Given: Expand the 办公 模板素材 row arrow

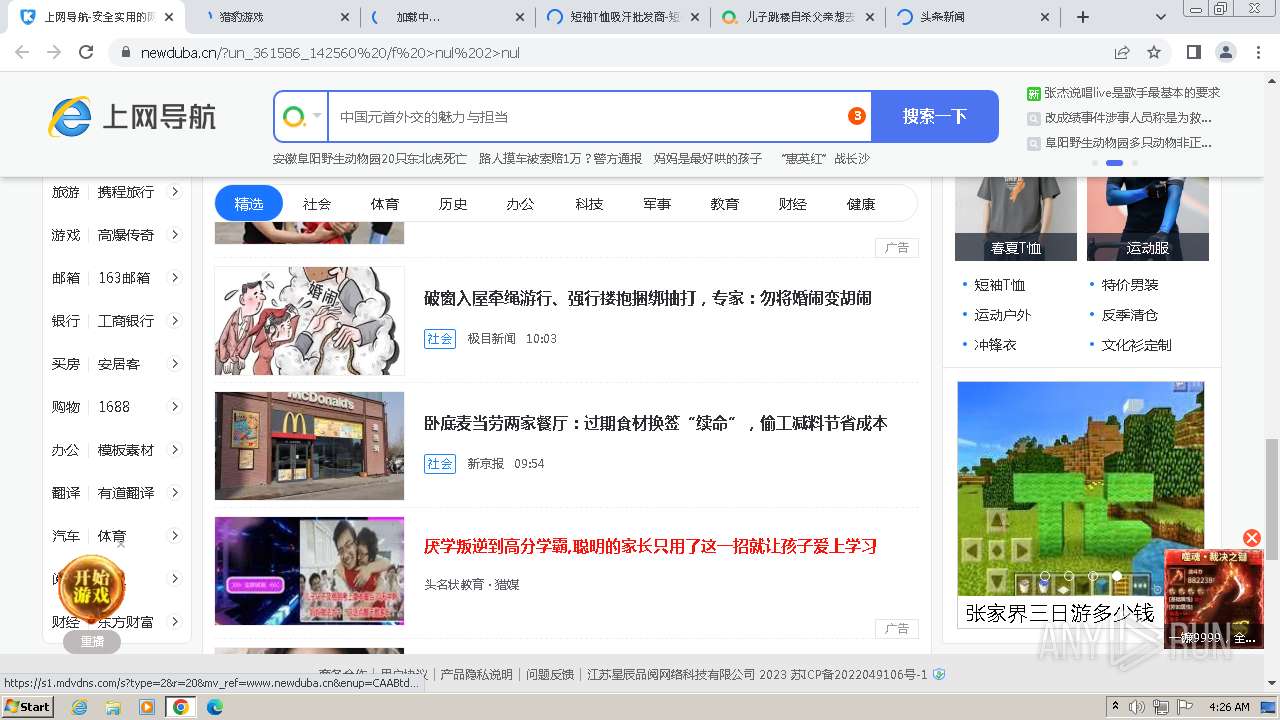Looking at the screenshot, I should click(x=174, y=449).
